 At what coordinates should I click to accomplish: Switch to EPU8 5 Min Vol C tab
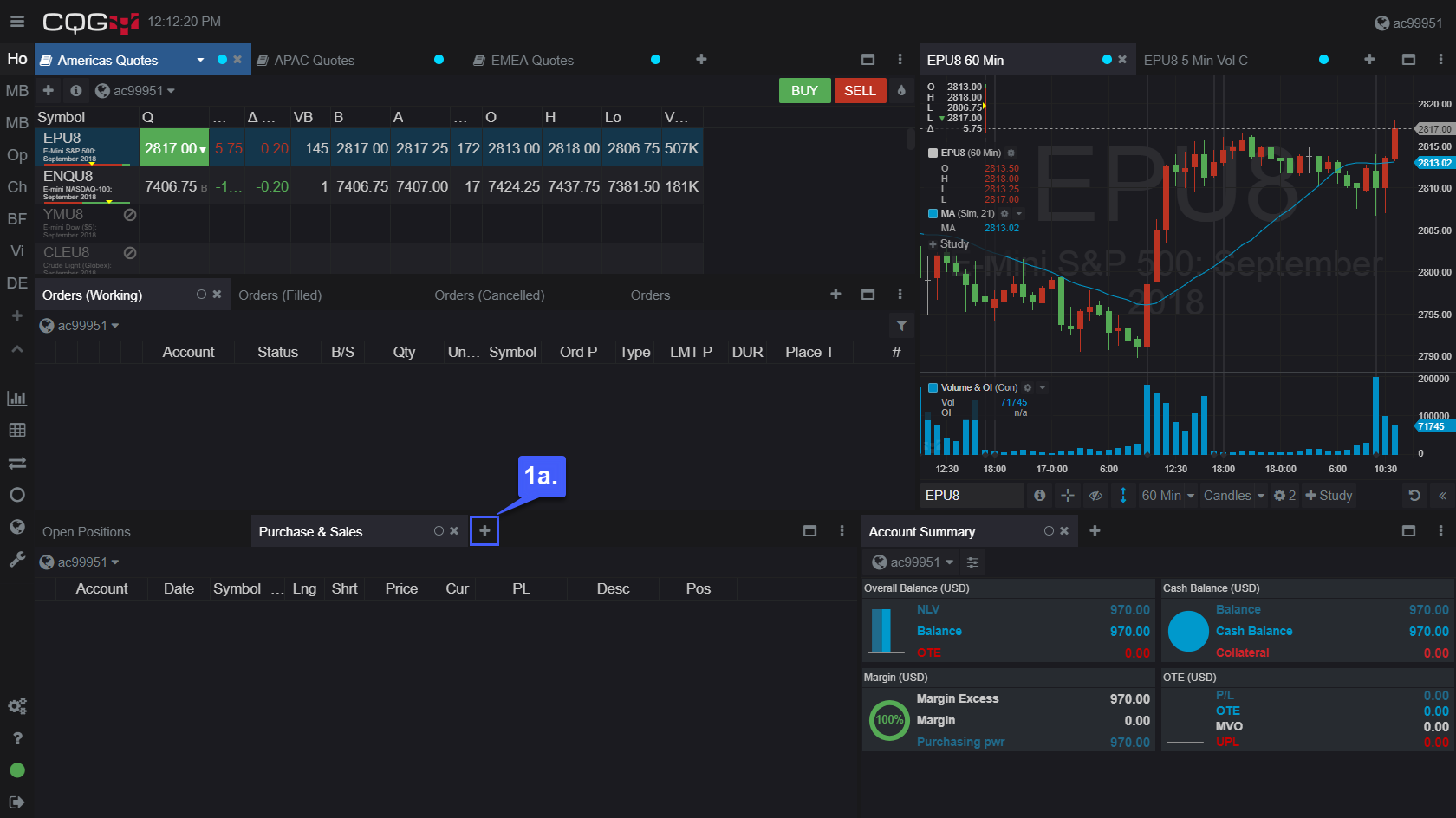pyautogui.click(x=1196, y=60)
